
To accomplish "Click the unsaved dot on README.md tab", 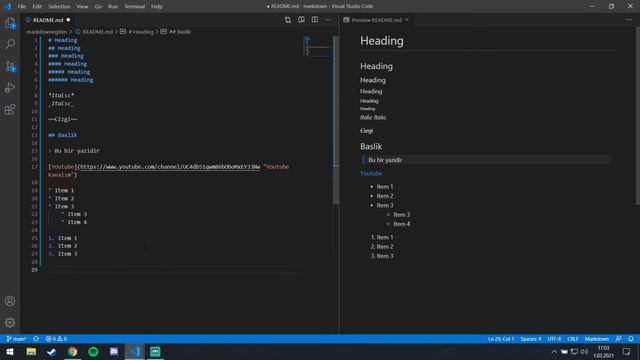I will [x=68, y=20].
